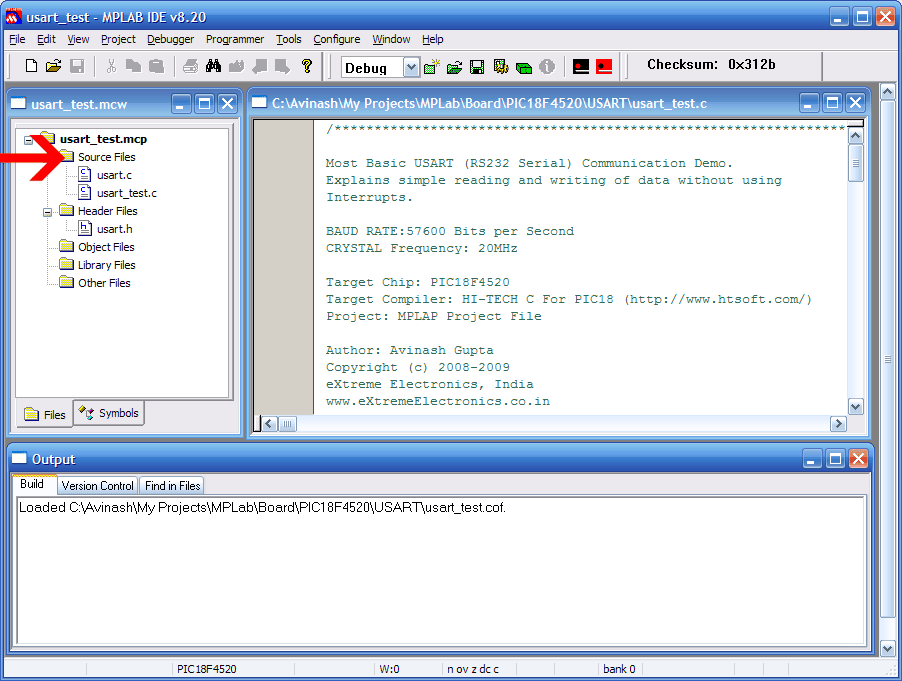Click the Open File toolbar icon
This screenshot has width=902, height=681.
[53, 66]
